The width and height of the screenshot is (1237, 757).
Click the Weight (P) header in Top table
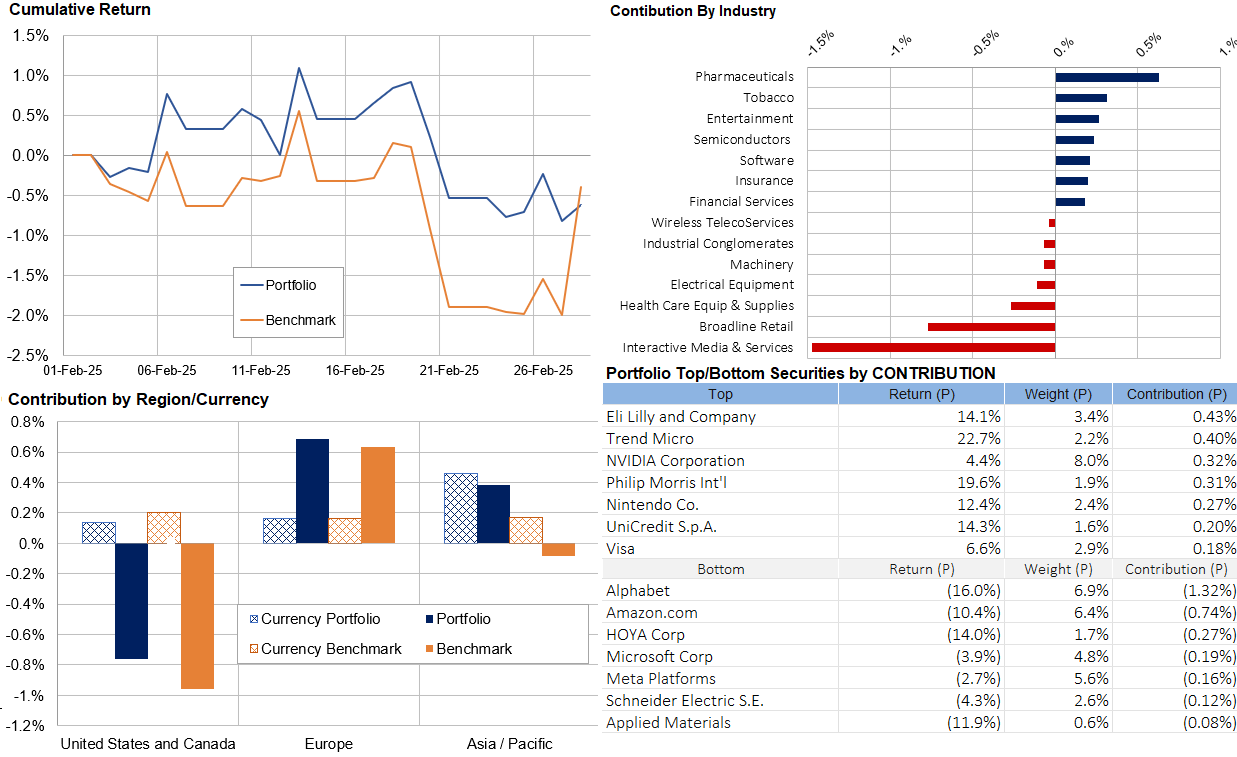click(1058, 394)
